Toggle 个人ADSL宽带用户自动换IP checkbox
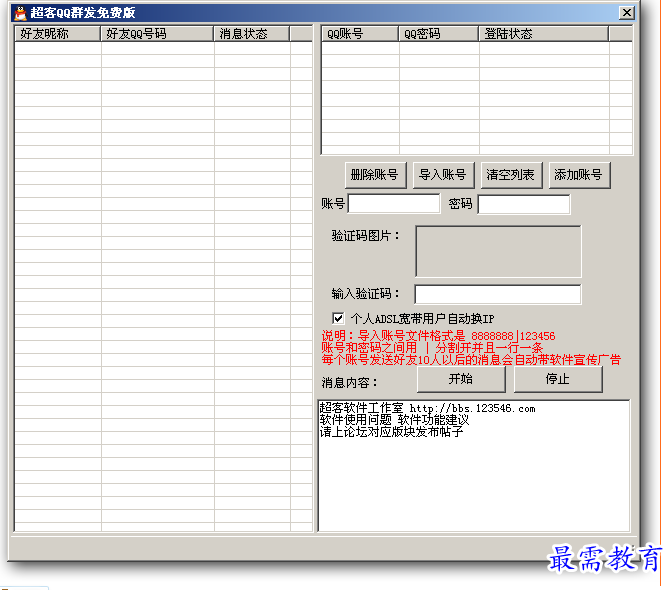This screenshot has height=590, width=671. [x=338, y=318]
